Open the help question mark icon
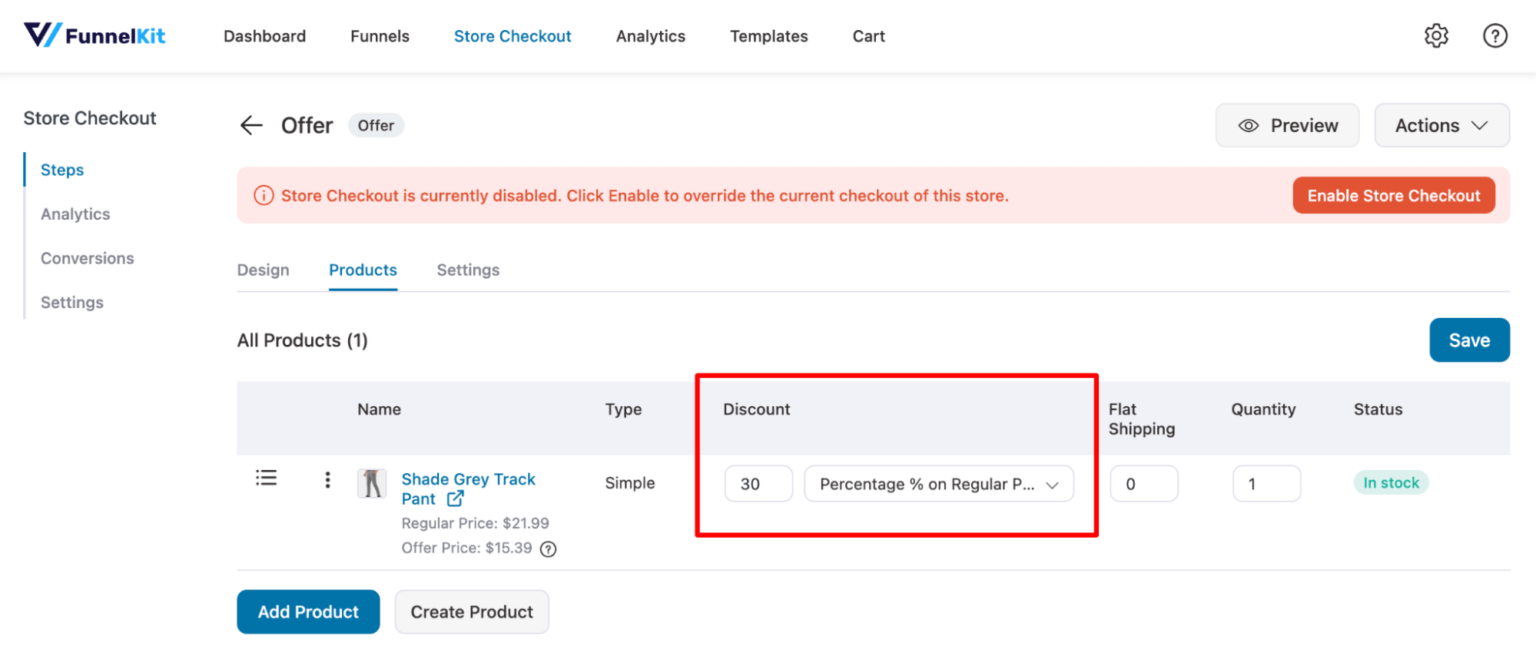Viewport: 1536px width, 669px height. [1495, 35]
